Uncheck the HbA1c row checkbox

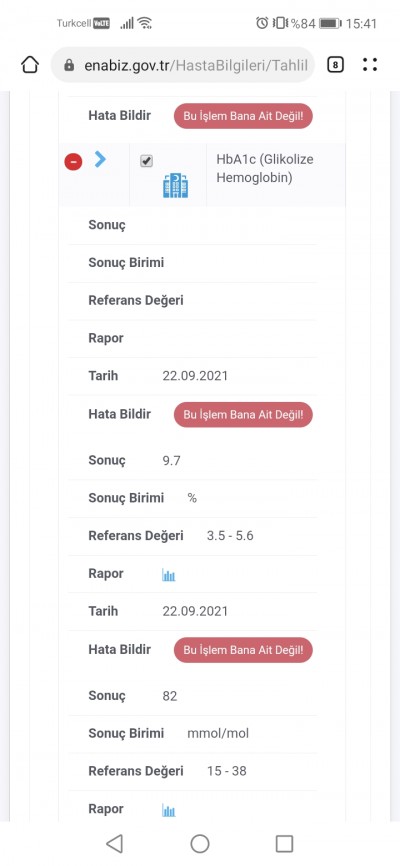[x=146, y=161]
